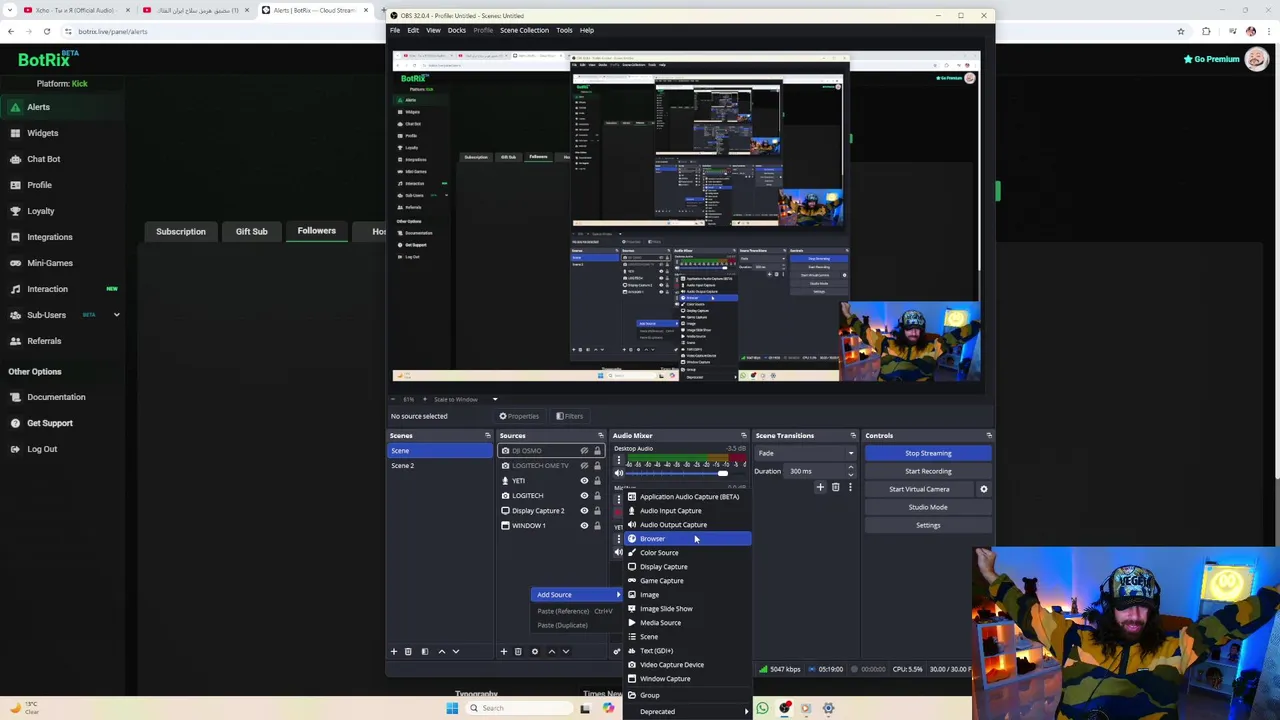
Task: Open Chat Bot icon in BotRix sidebar
Action: point(15,159)
